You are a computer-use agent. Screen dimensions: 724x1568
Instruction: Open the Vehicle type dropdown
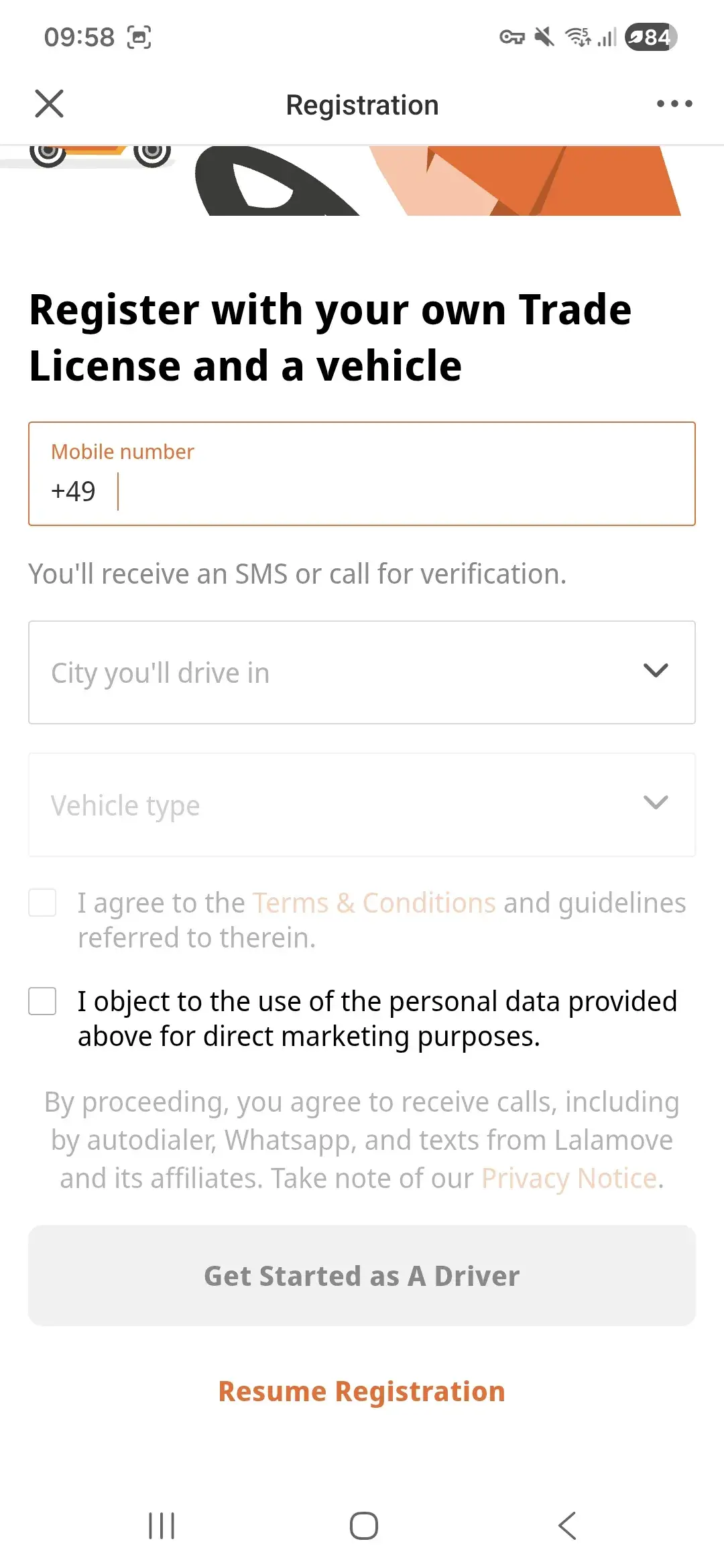pos(362,805)
